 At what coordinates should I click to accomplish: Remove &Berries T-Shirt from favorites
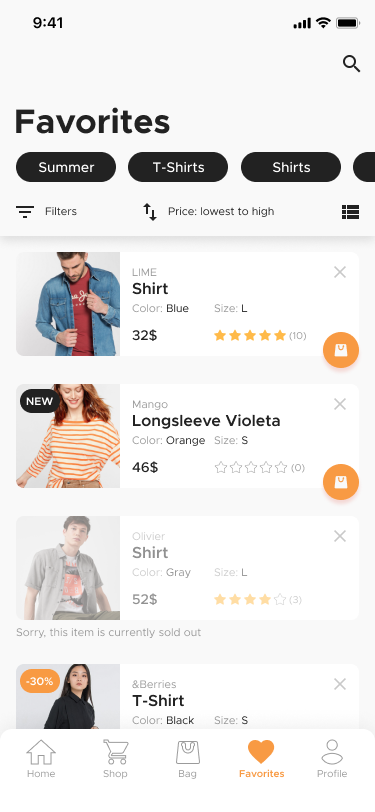tap(340, 684)
